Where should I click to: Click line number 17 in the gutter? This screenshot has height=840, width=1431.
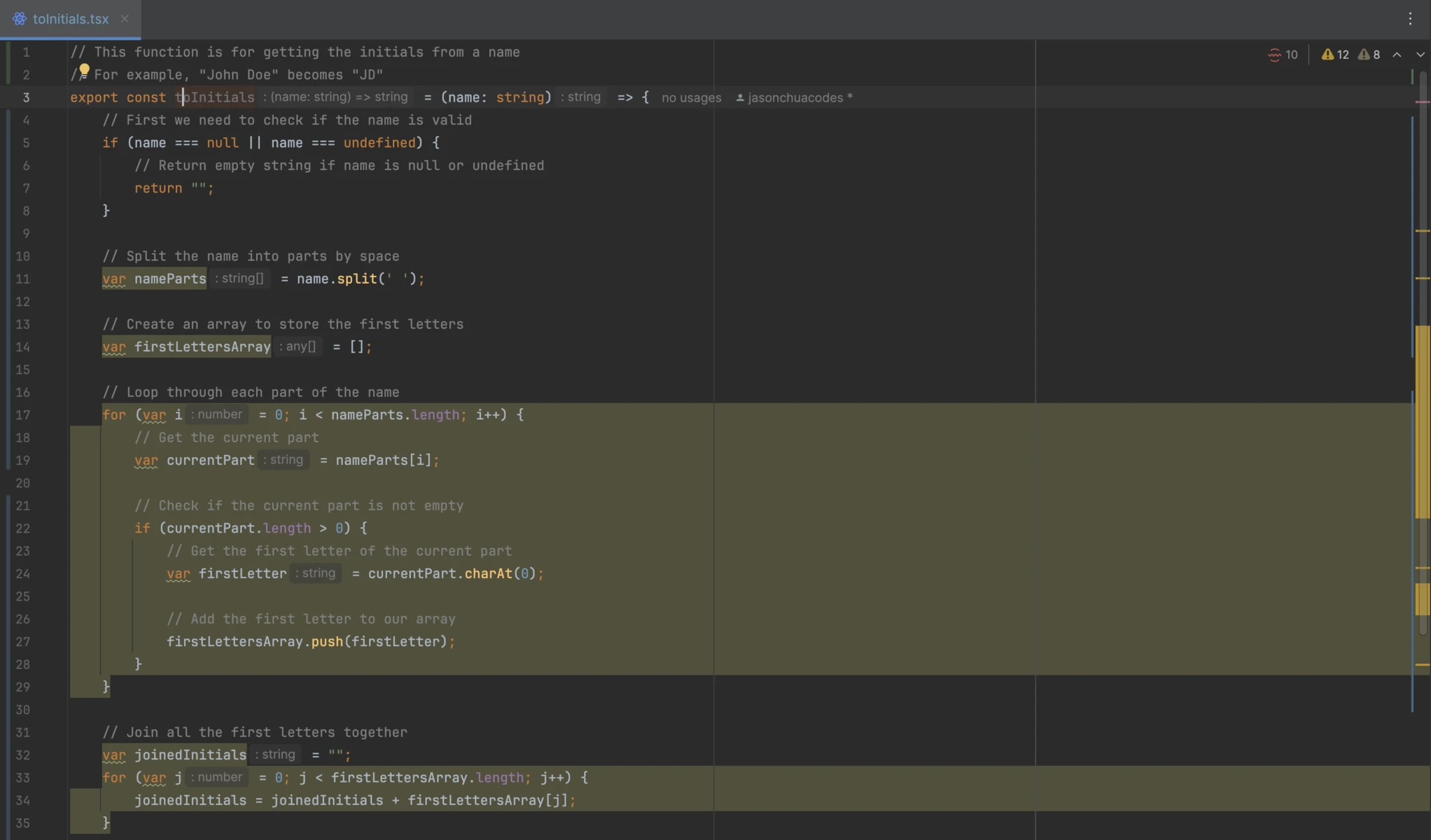(23, 415)
